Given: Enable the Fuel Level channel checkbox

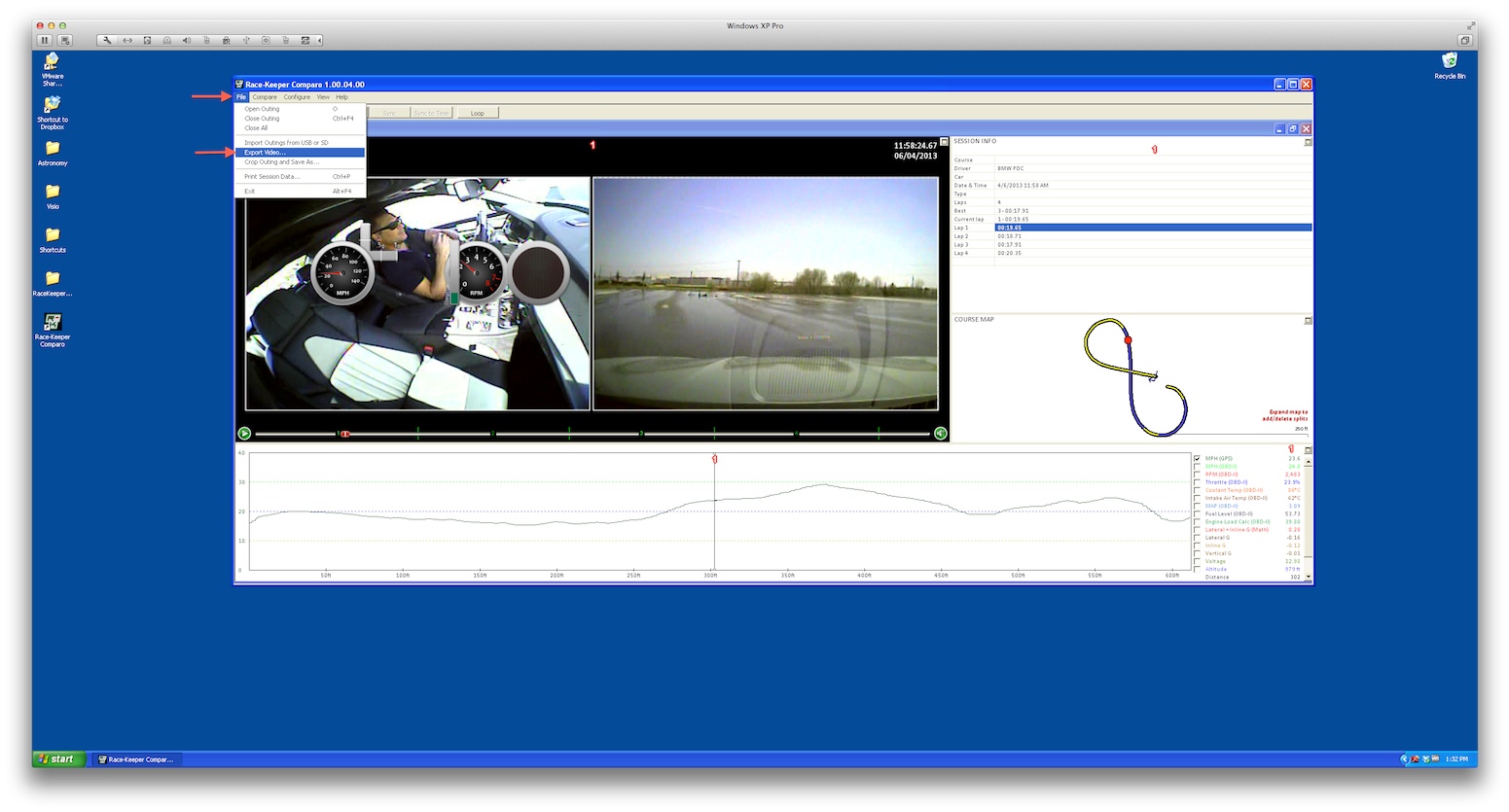Looking at the screenshot, I should [1198, 514].
